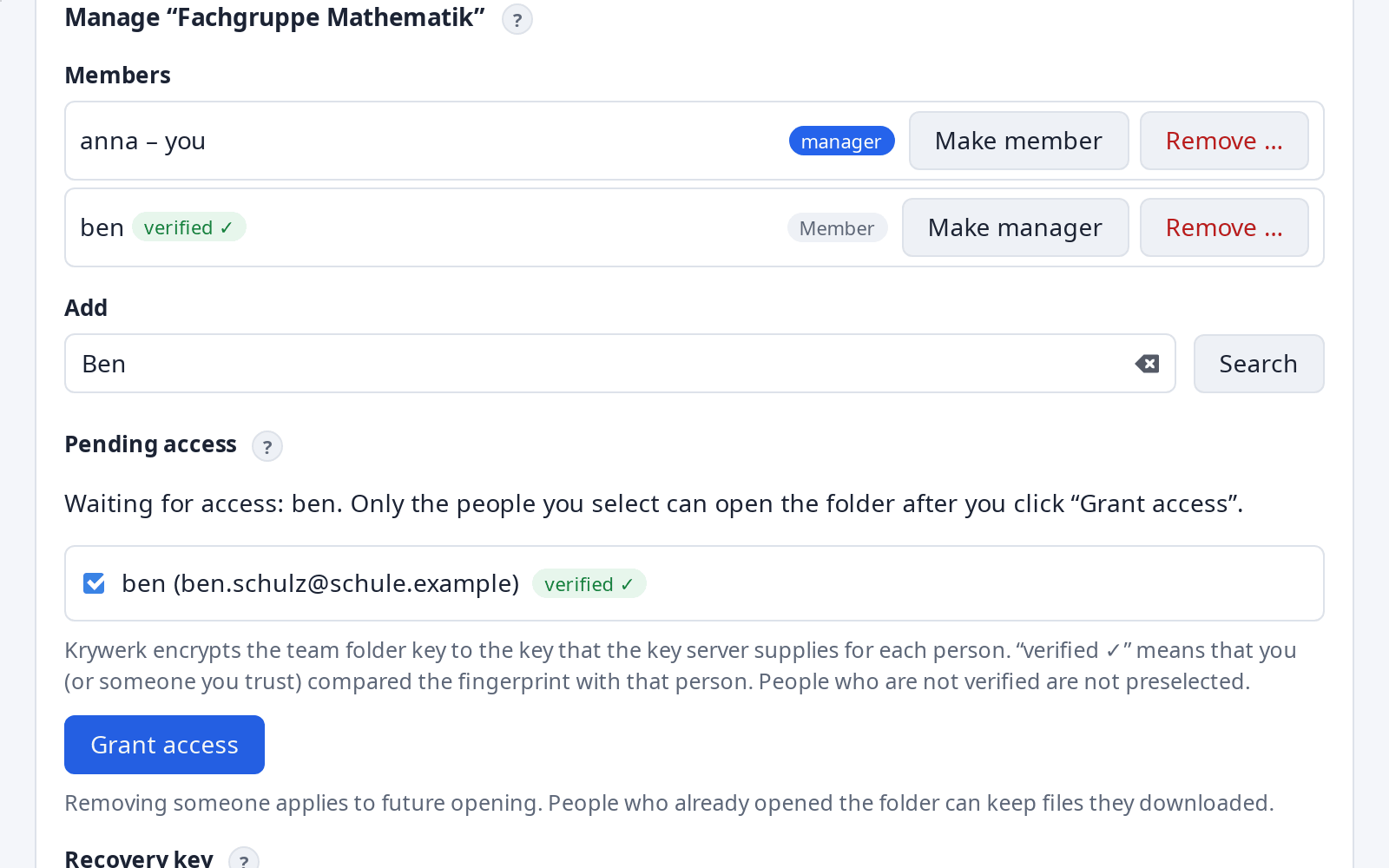This screenshot has width=1389, height=868.
Task: Click 'ben (ben.schulz@schule.example)' pending entry text
Action: 320,583
